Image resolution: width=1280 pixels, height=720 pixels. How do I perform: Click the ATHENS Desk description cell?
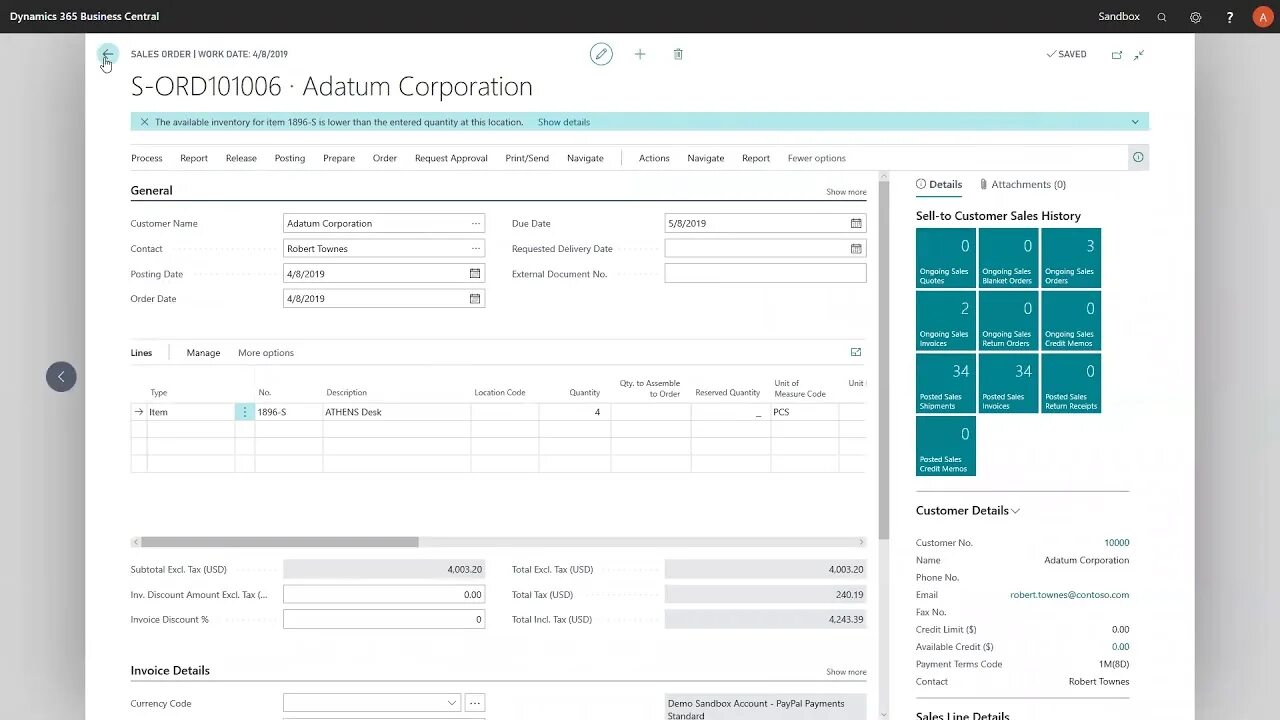point(396,412)
